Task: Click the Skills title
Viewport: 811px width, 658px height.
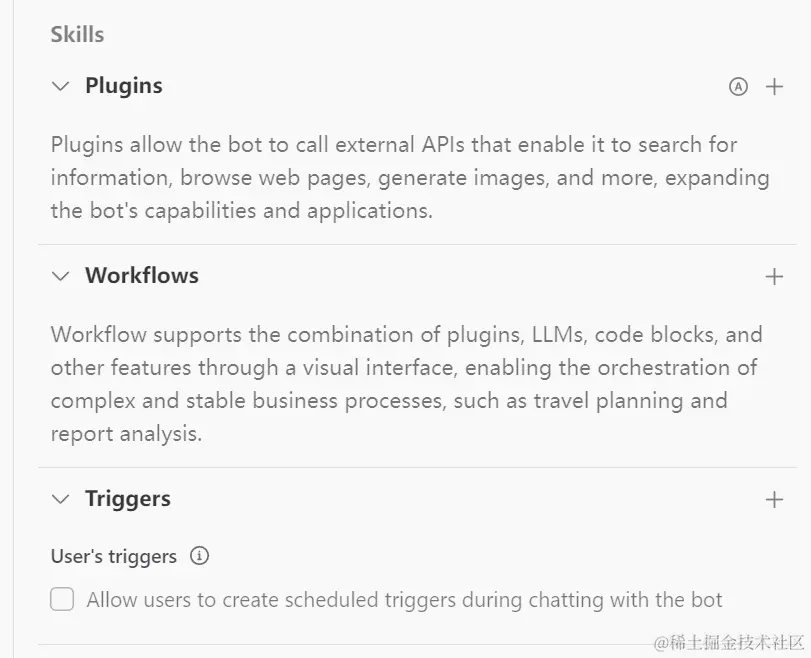Action: click(x=77, y=34)
